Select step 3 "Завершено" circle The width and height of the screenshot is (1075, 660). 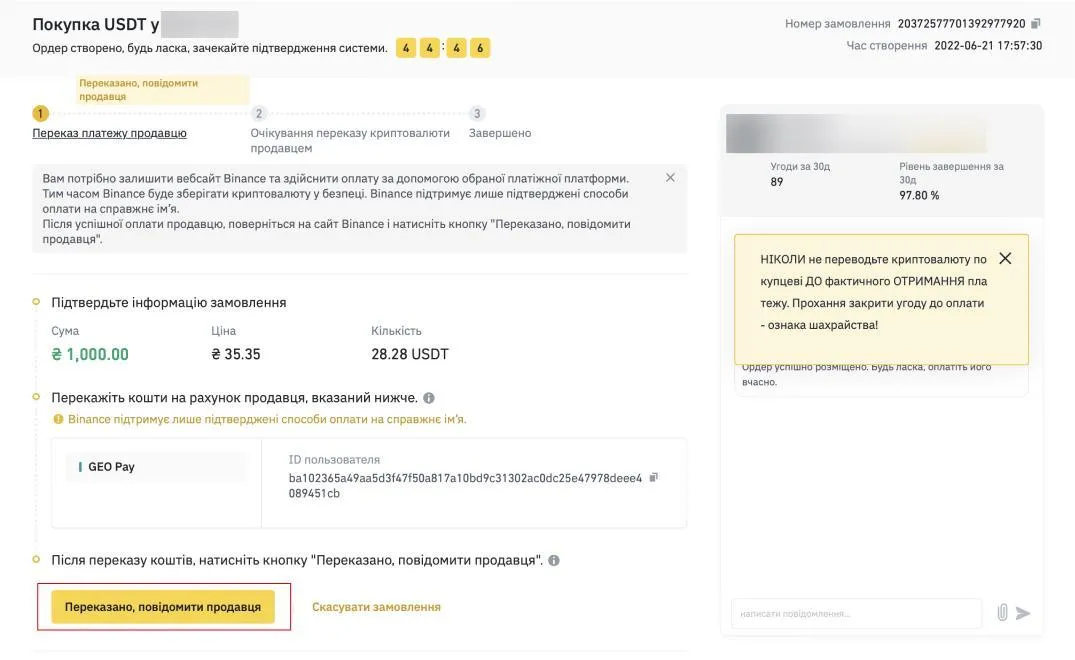click(x=477, y=114)
